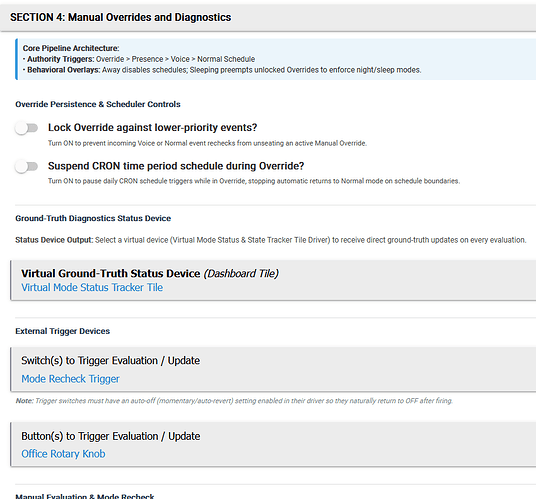Select the Core Pipeline Architecture info box

click(276, 59)
